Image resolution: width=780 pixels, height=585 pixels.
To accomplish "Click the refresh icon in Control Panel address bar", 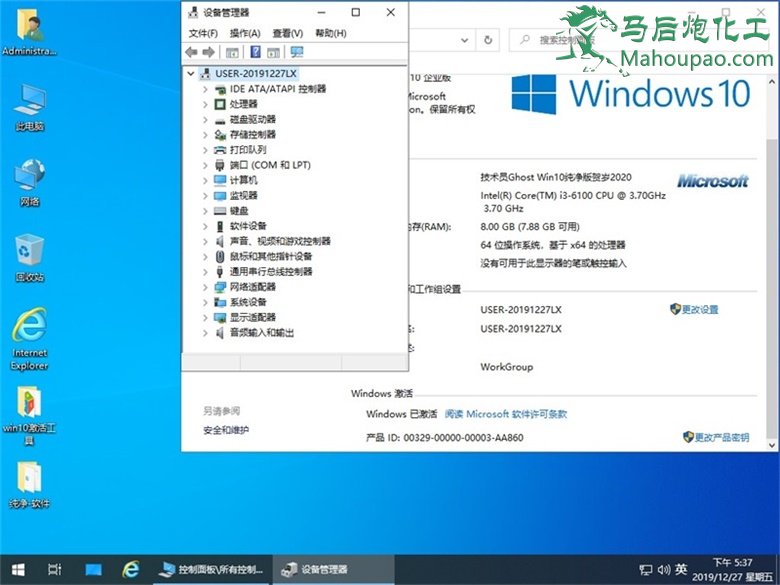I will [x=488, y=40].
